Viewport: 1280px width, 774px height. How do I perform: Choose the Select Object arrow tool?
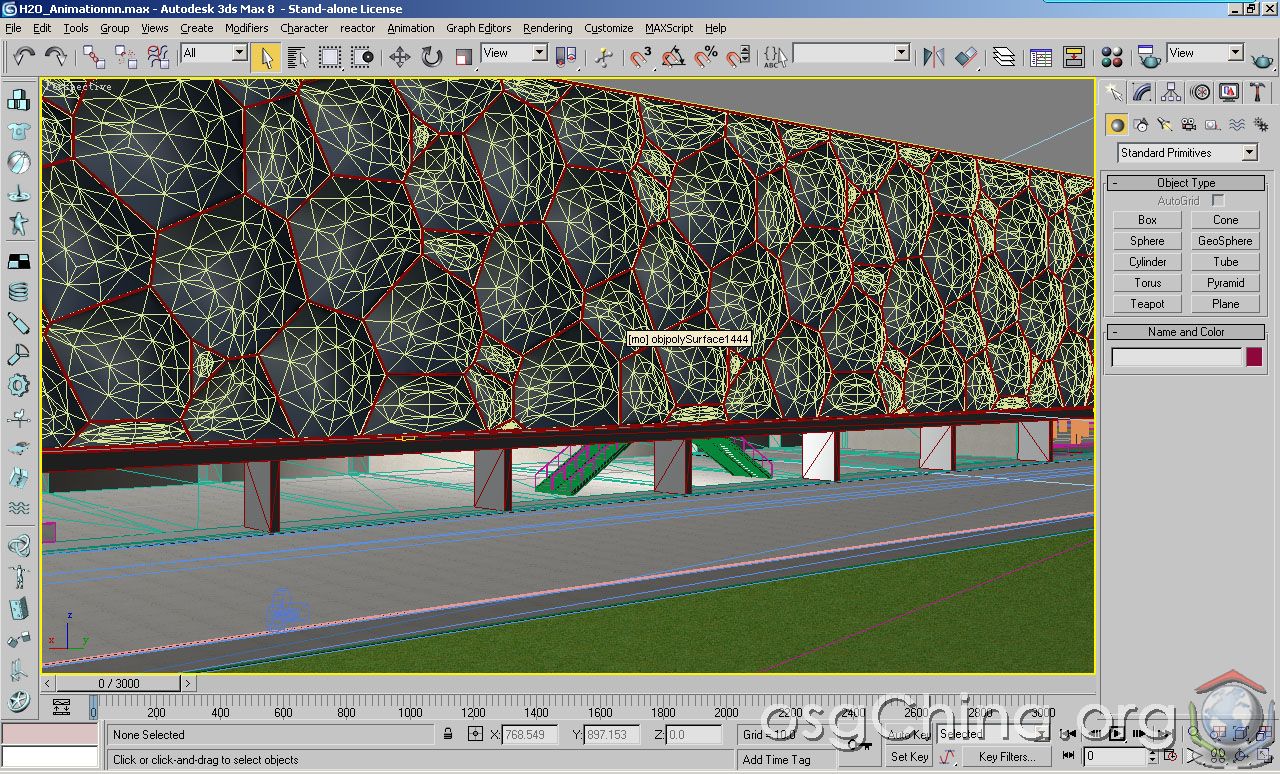pos(265,56)
